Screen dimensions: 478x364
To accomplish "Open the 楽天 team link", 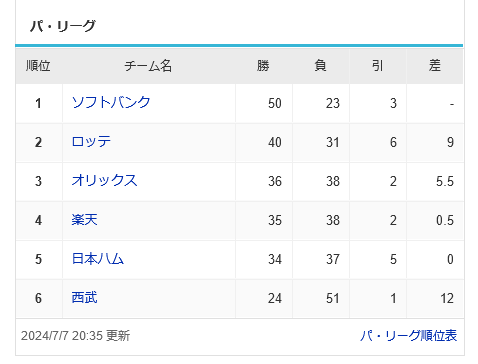I will 84,220.
